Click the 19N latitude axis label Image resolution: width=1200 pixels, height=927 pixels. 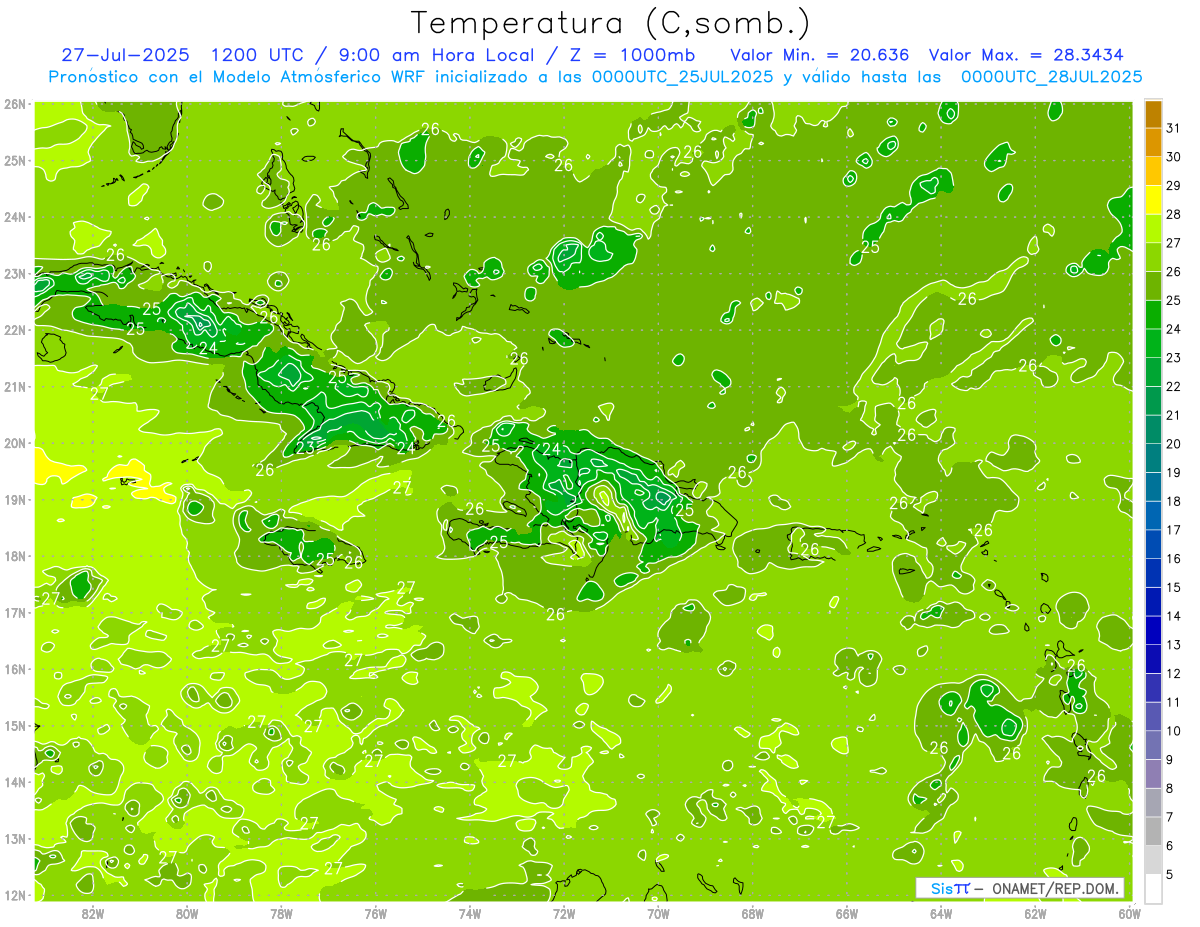tap(14, 499)
